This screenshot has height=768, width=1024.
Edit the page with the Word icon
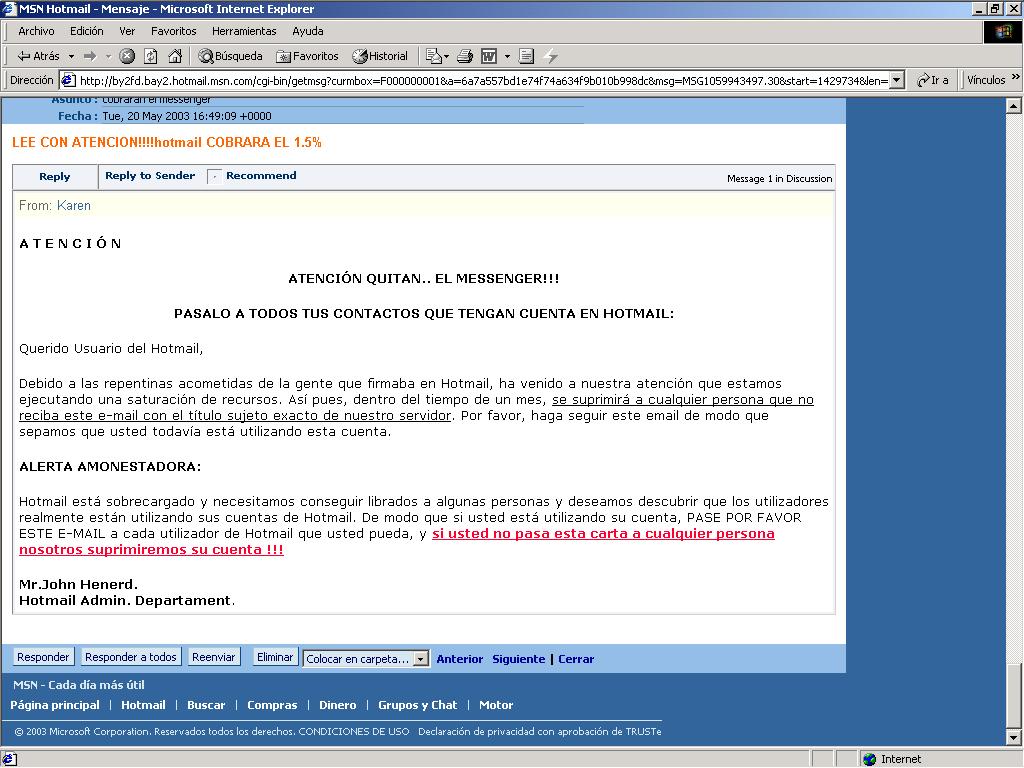pyautogui.click(x=489, y=56)
